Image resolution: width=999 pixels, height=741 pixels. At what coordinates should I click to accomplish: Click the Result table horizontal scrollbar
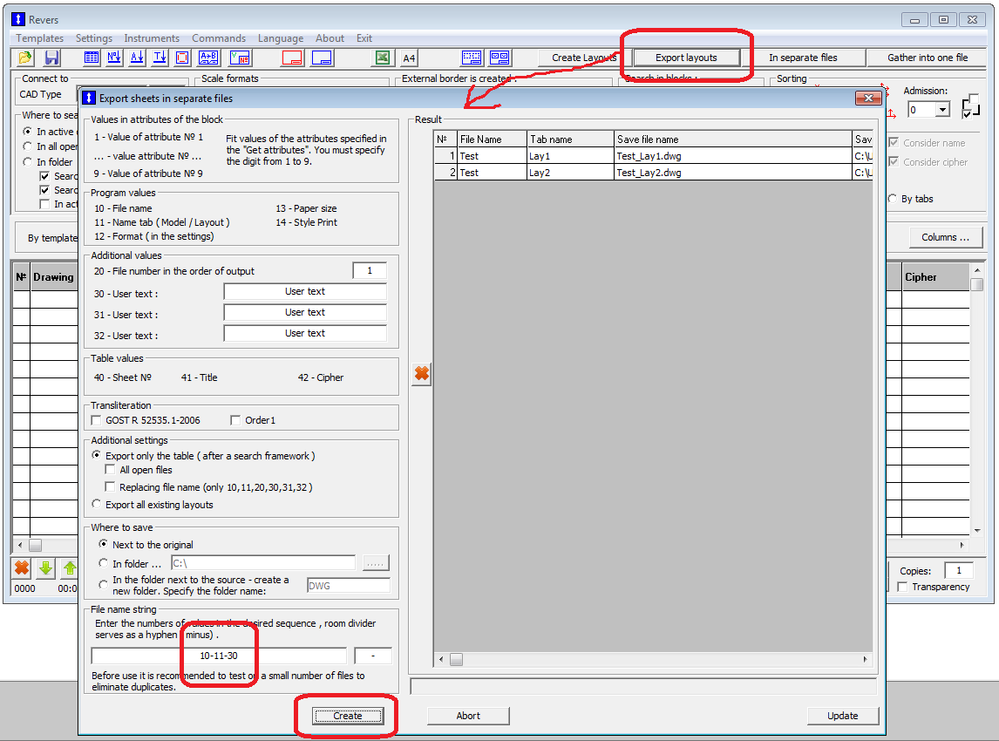[x=653, y=659]
